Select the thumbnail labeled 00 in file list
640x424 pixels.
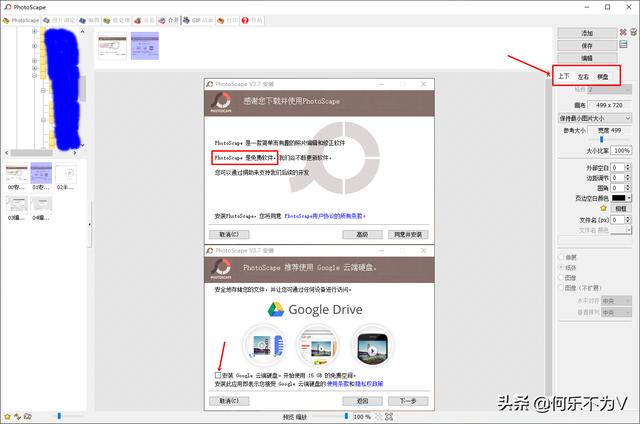point(17,177)
